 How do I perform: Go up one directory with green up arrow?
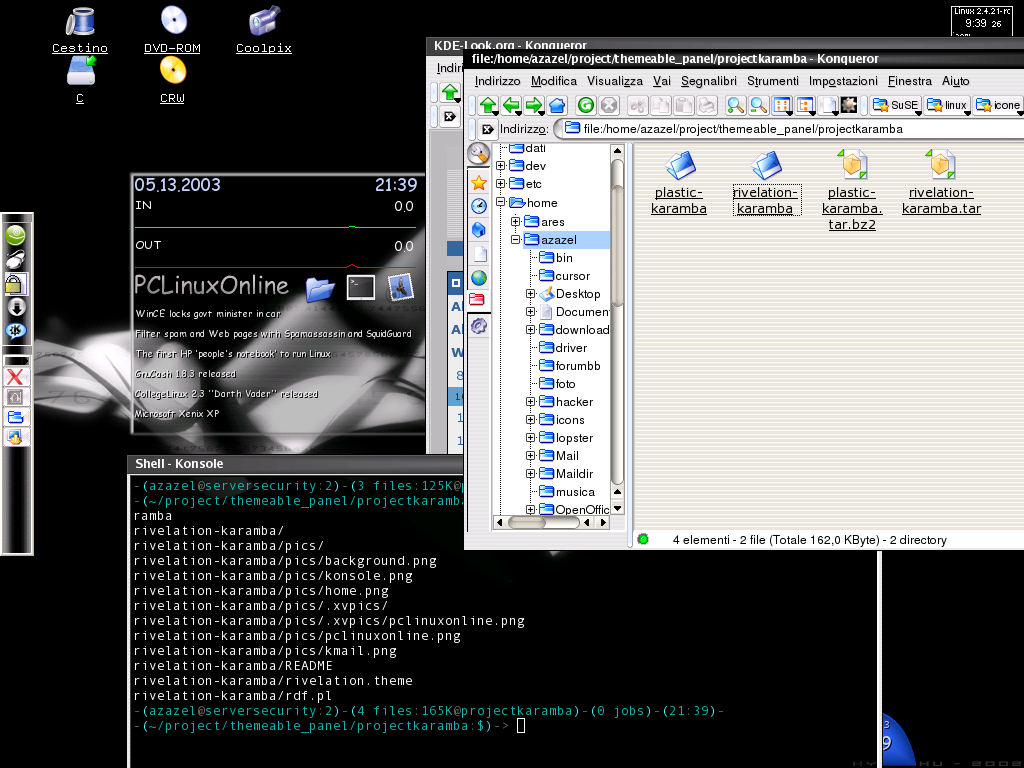tap(488, 105)
